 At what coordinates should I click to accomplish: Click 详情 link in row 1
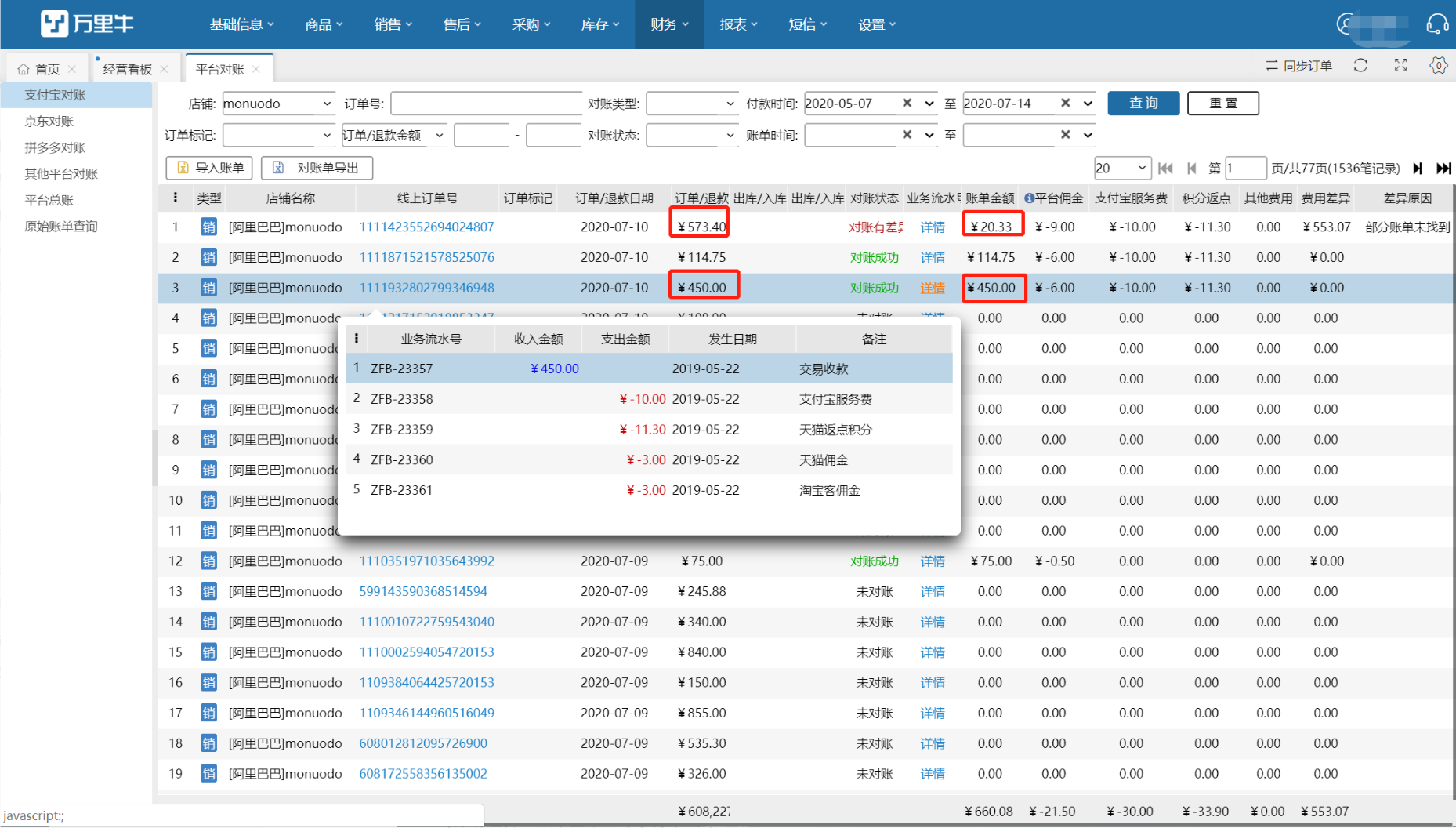[x=933, y=227]
